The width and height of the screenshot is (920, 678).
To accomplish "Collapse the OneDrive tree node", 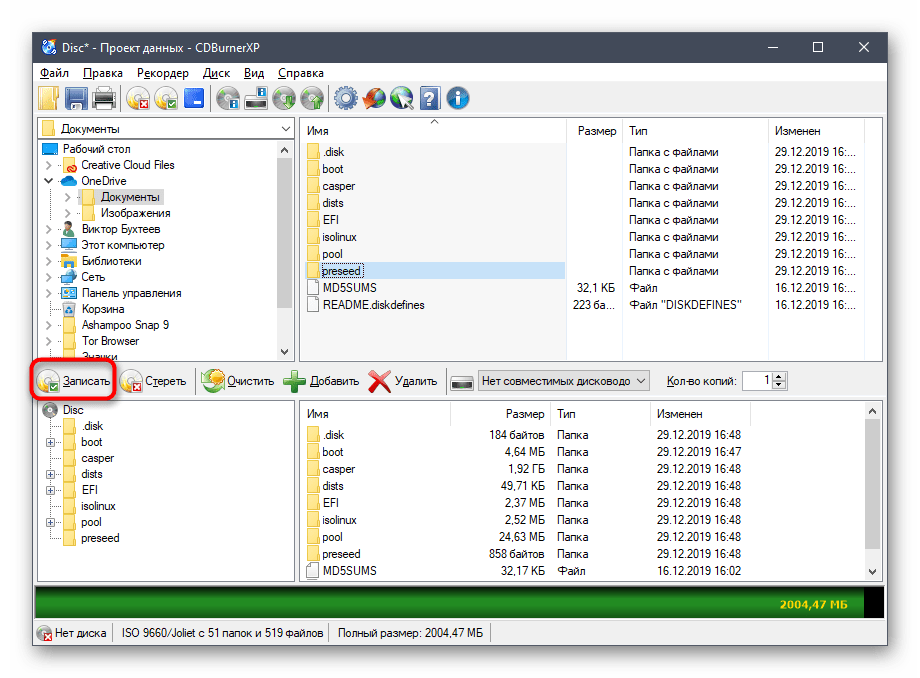I will click(49, 181).
